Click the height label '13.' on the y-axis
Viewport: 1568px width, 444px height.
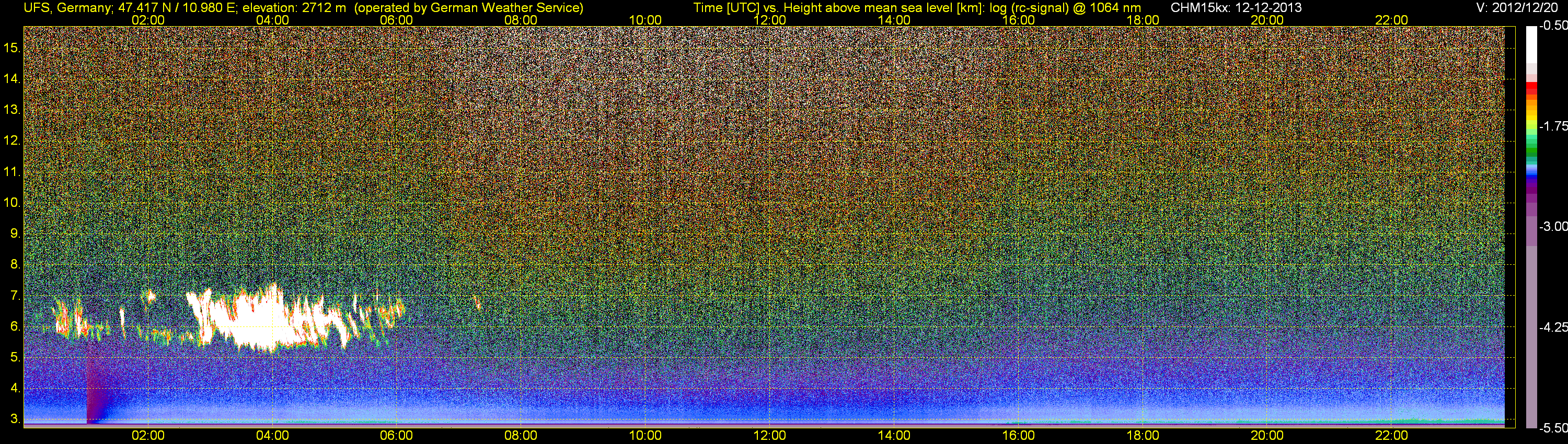point(12,110)
